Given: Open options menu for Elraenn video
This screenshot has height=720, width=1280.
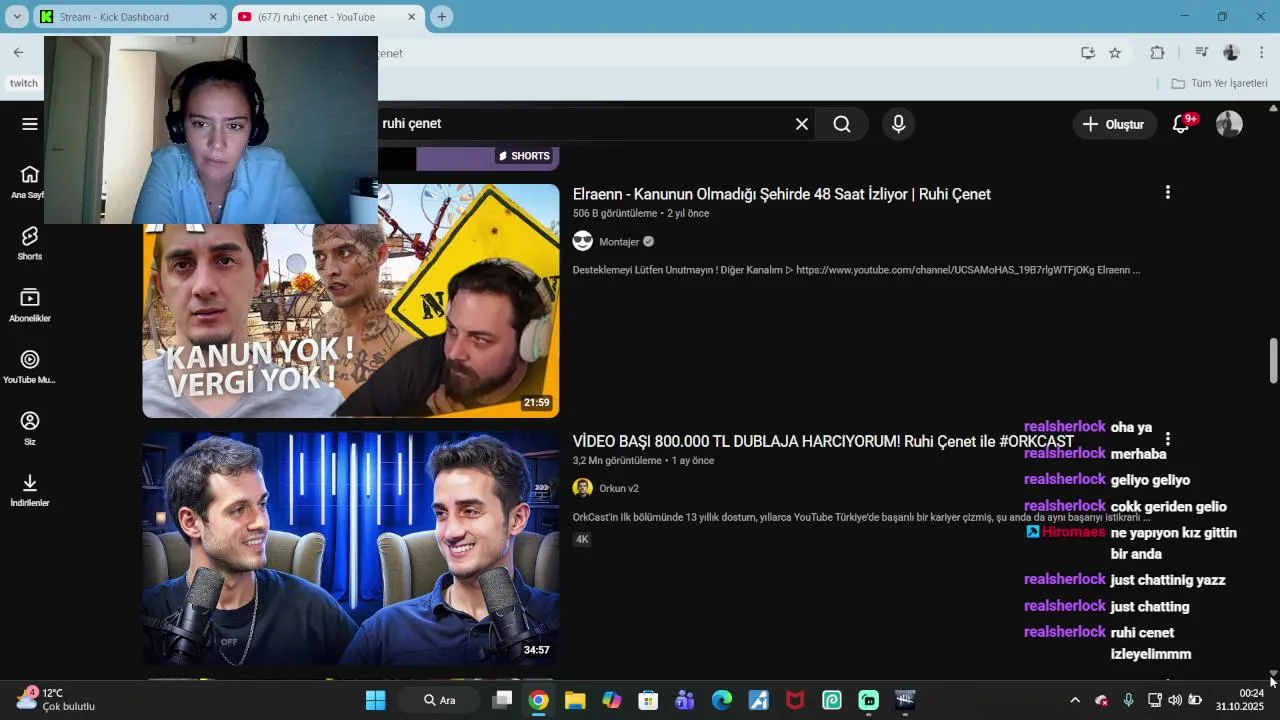Looking at the screenshot, I should click(x=1167, y=192).
